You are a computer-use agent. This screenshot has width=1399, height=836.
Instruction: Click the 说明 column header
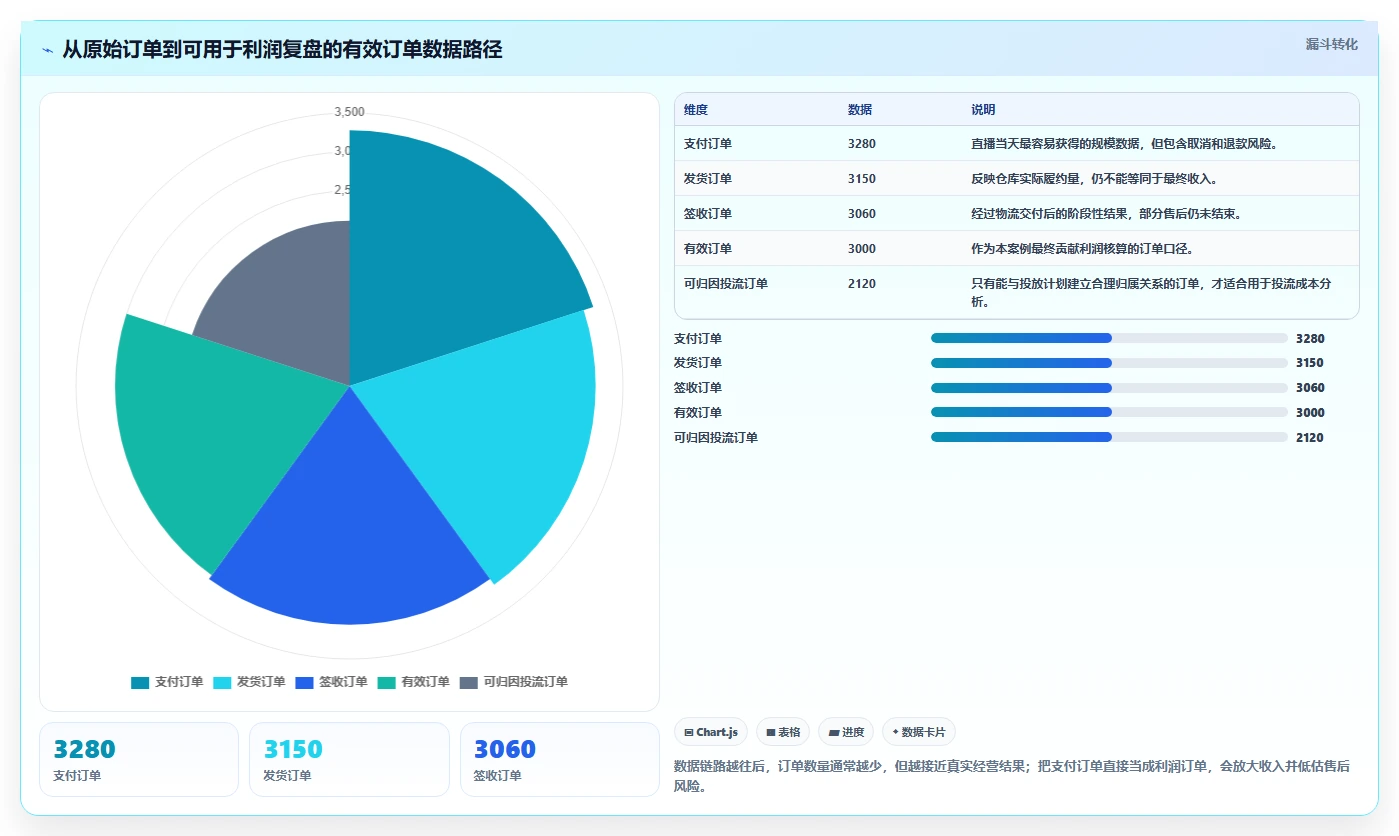click(983, 110)
